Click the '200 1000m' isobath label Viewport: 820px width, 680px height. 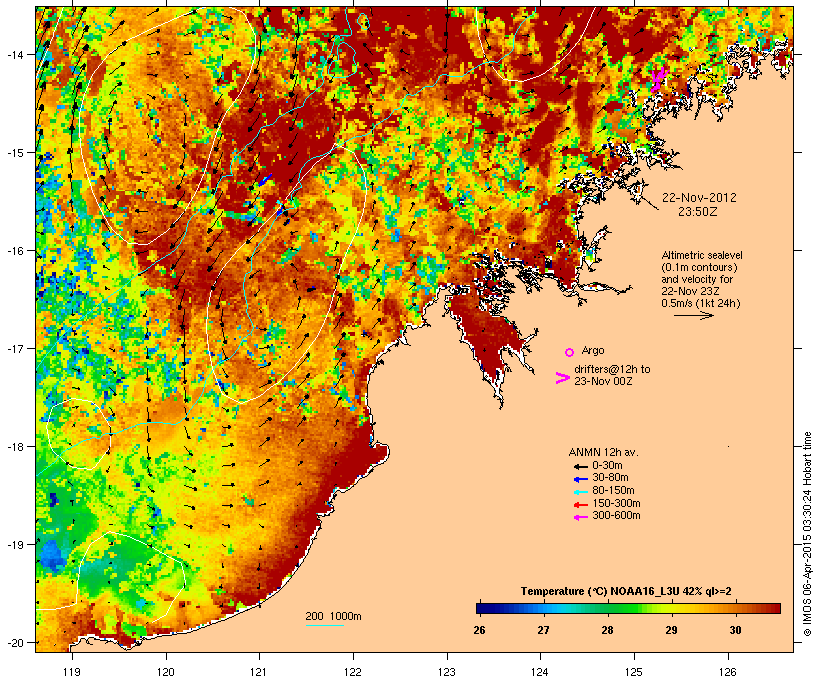[x=333, y=616]
